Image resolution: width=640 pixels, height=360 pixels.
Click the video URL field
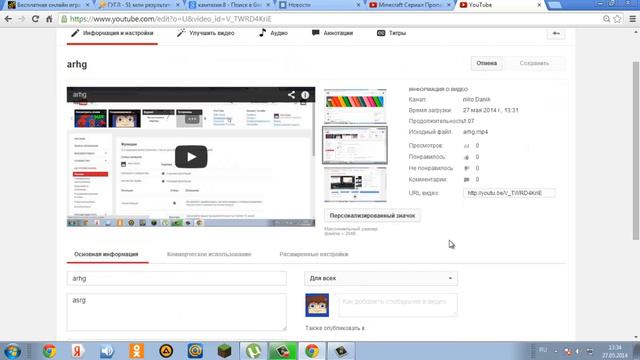coord(509,193)
